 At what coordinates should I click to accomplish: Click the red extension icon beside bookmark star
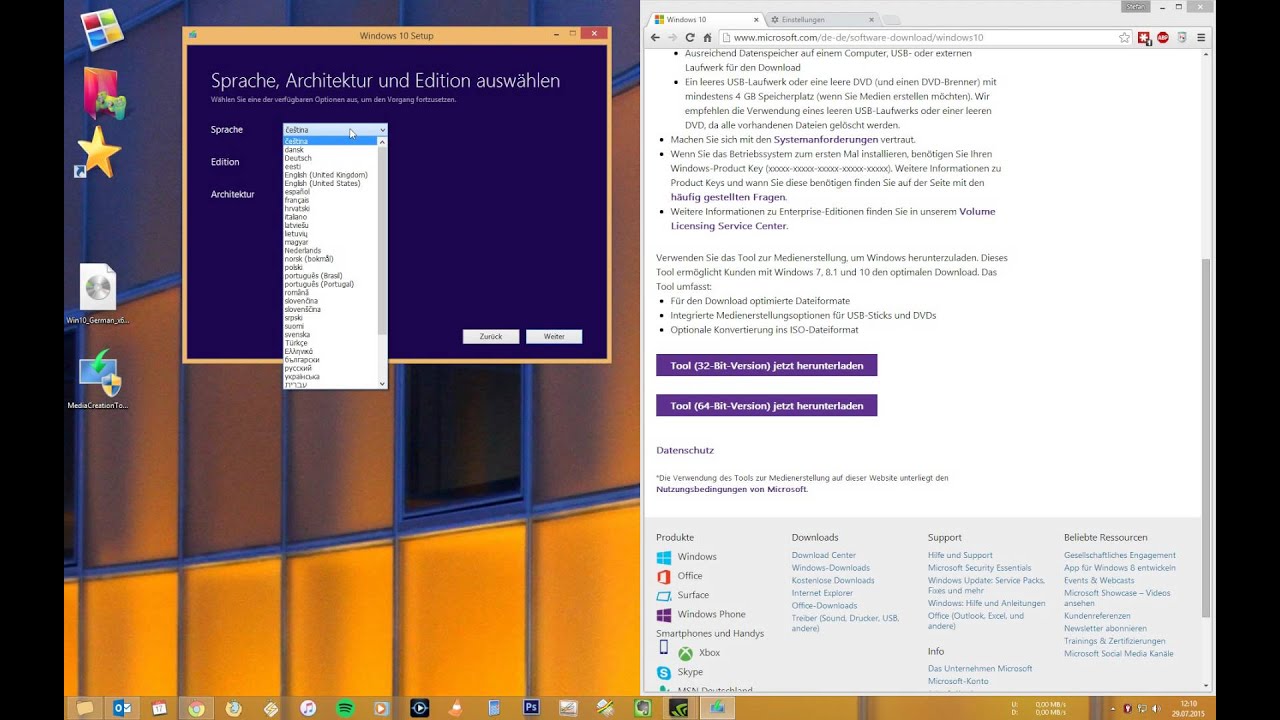coord(1144,37)
